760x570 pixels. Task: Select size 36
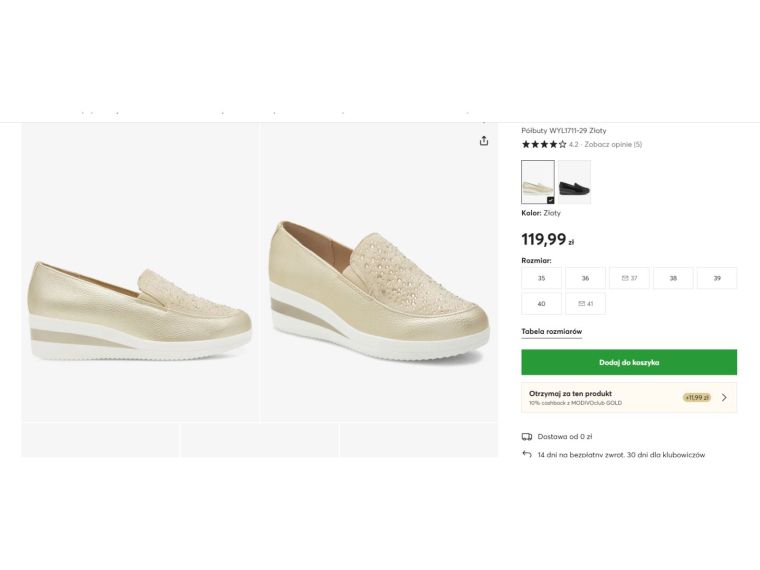585,278
